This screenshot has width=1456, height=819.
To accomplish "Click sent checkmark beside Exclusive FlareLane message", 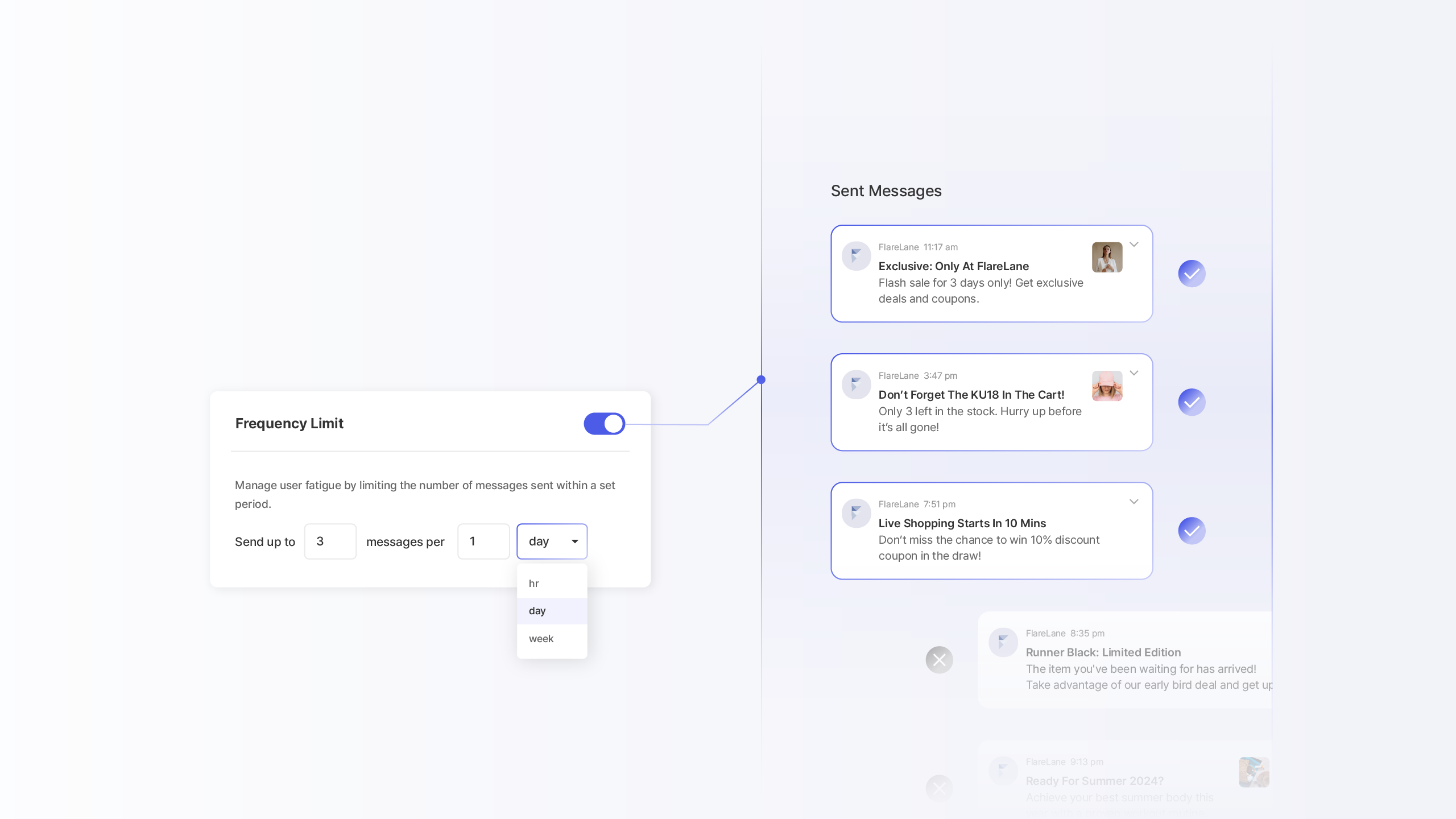I will coord(1192,274).
